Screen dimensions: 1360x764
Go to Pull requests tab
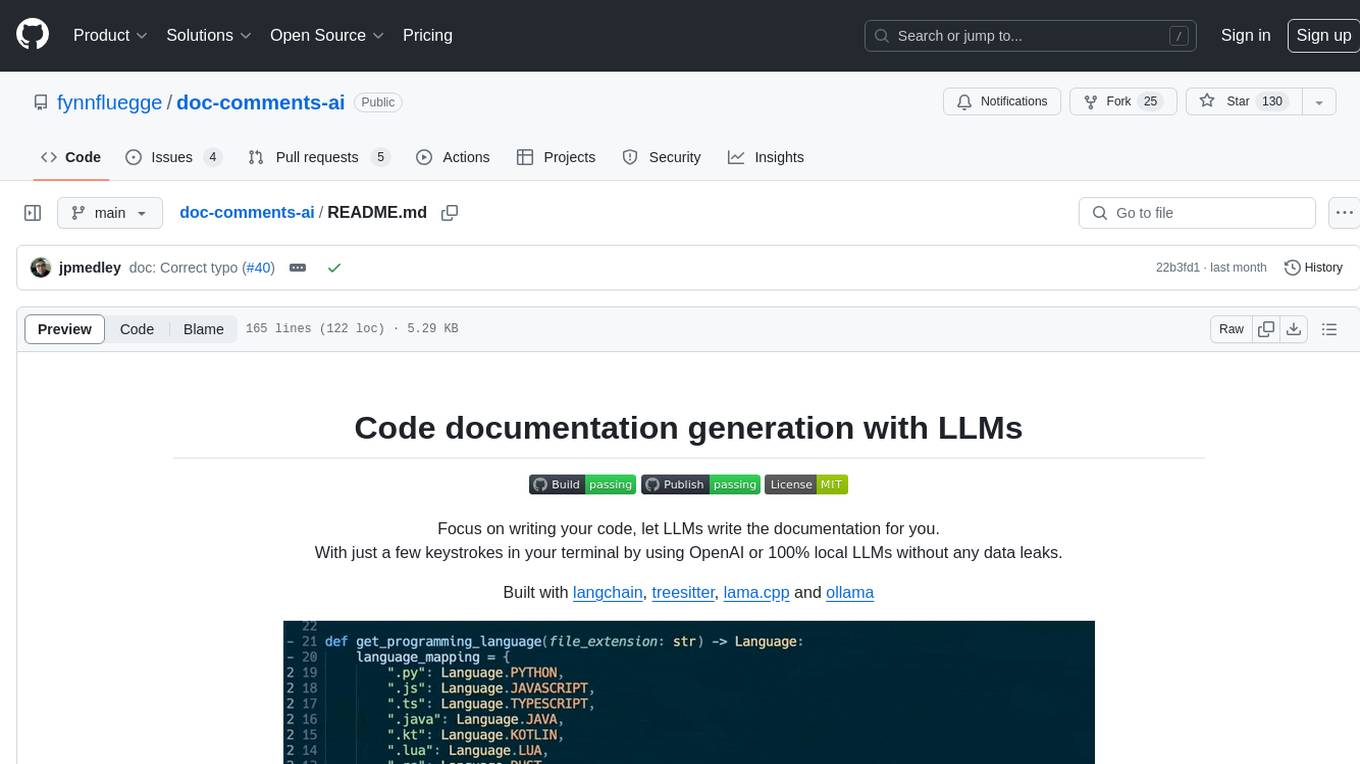pyautogui.click(x=317, y=157)
